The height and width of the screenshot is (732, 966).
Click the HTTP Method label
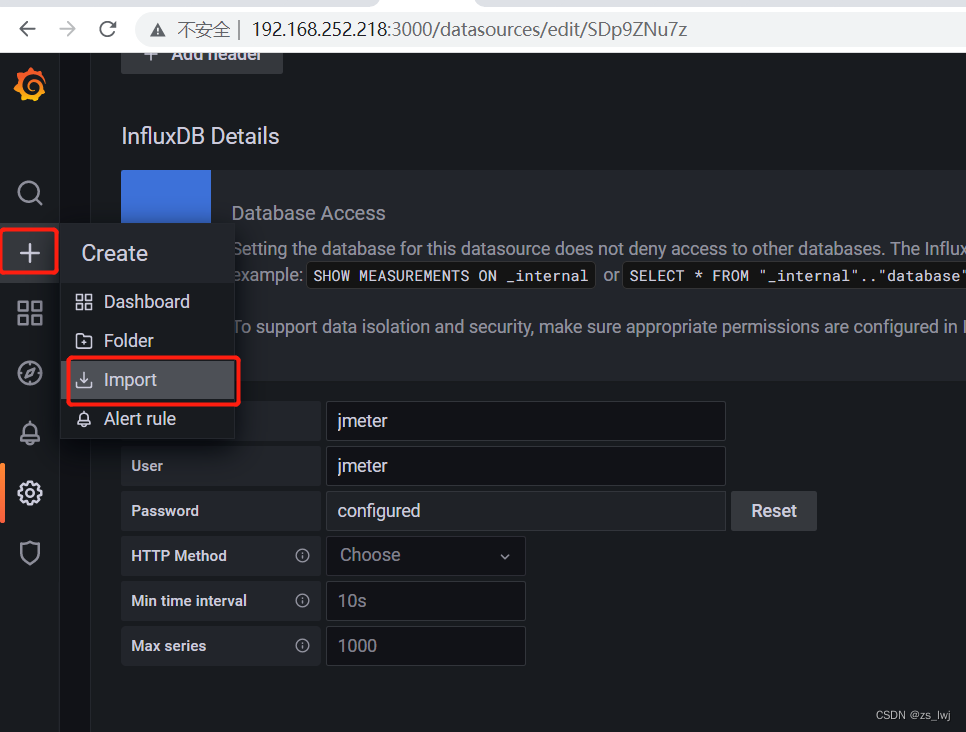[x=179, y=556]
